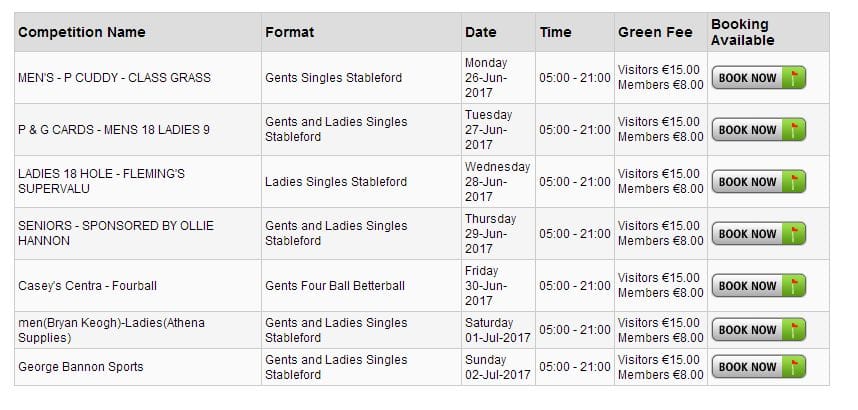
Task: Select the Casey's Centra - Fourball competition name
Action: tap(87, 286)
